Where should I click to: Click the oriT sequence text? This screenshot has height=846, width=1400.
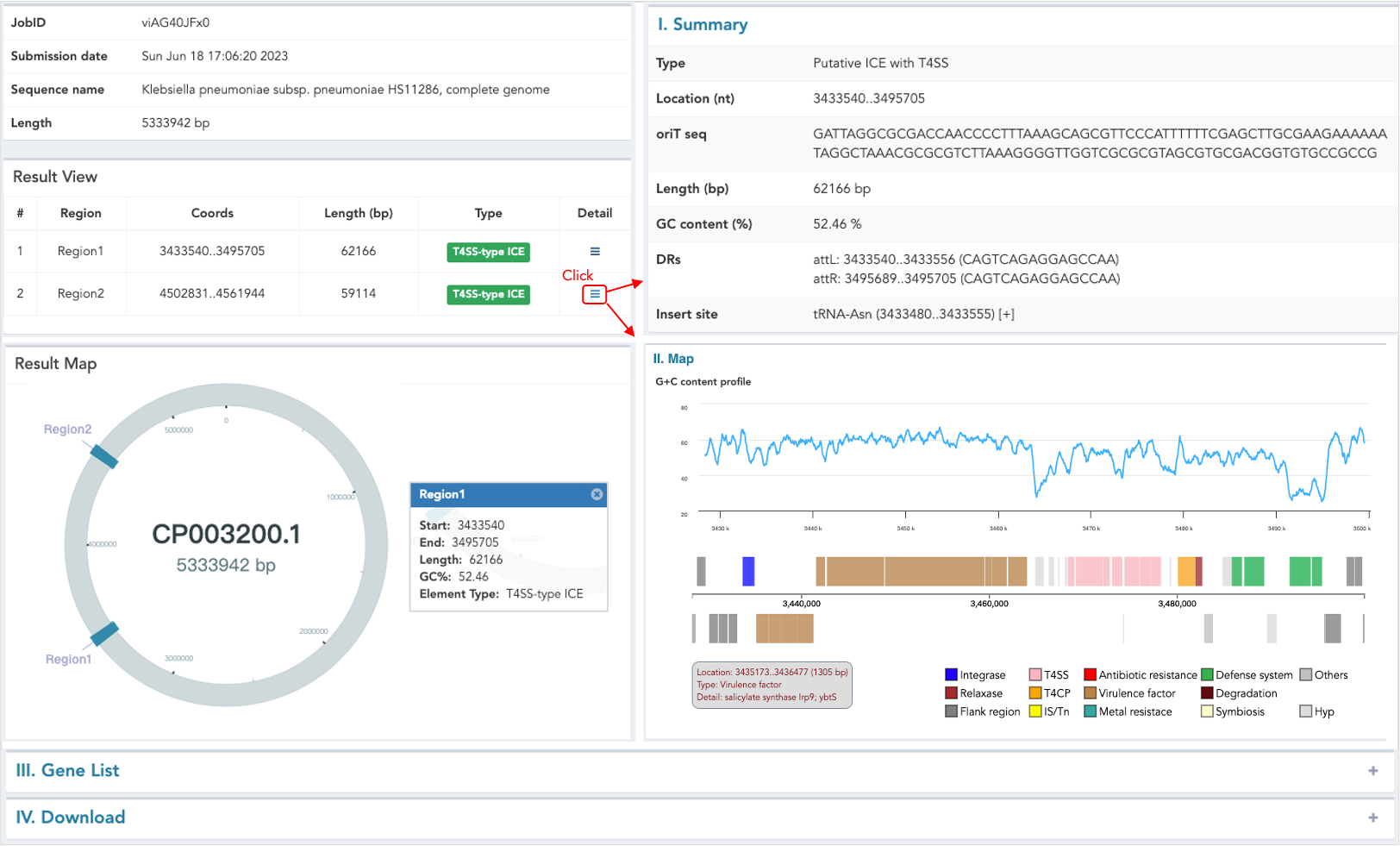click(1099, 143)
